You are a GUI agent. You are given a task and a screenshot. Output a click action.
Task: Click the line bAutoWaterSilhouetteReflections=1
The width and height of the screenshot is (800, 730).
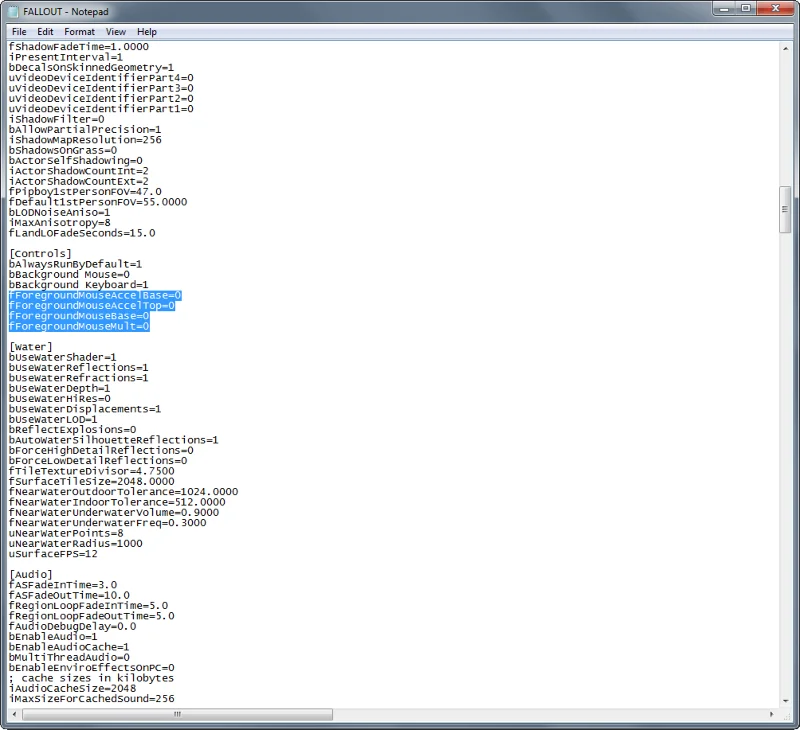pyautogui.click(x=113, y=440)
